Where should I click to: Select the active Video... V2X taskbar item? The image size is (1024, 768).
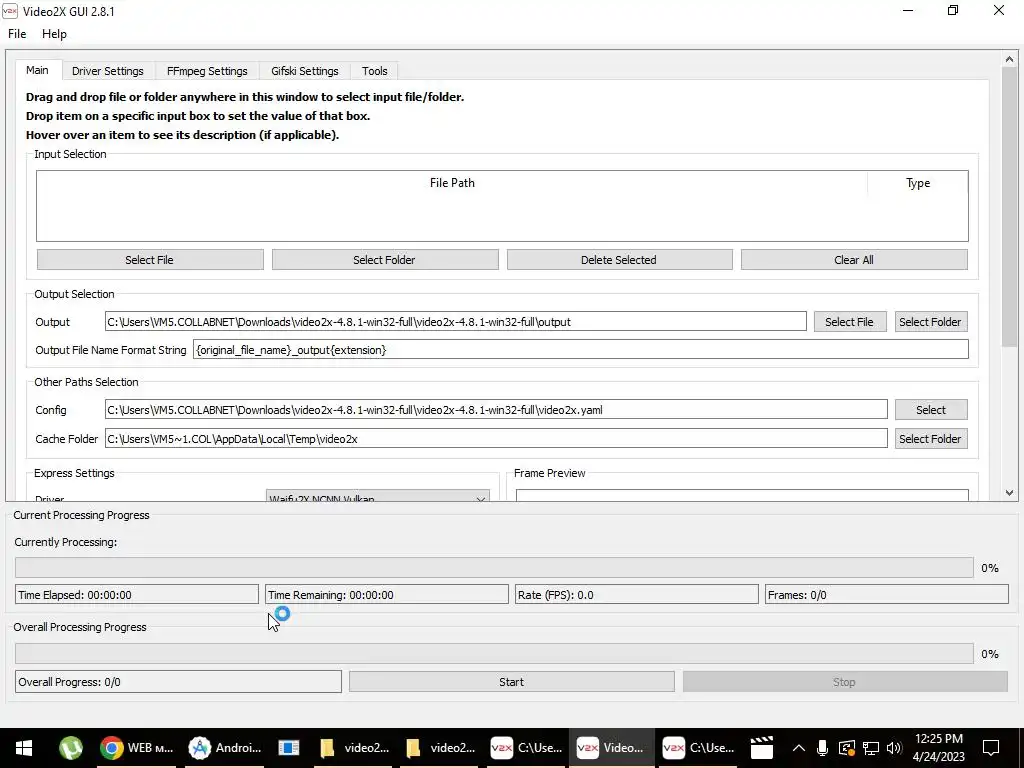coord(611,748)
